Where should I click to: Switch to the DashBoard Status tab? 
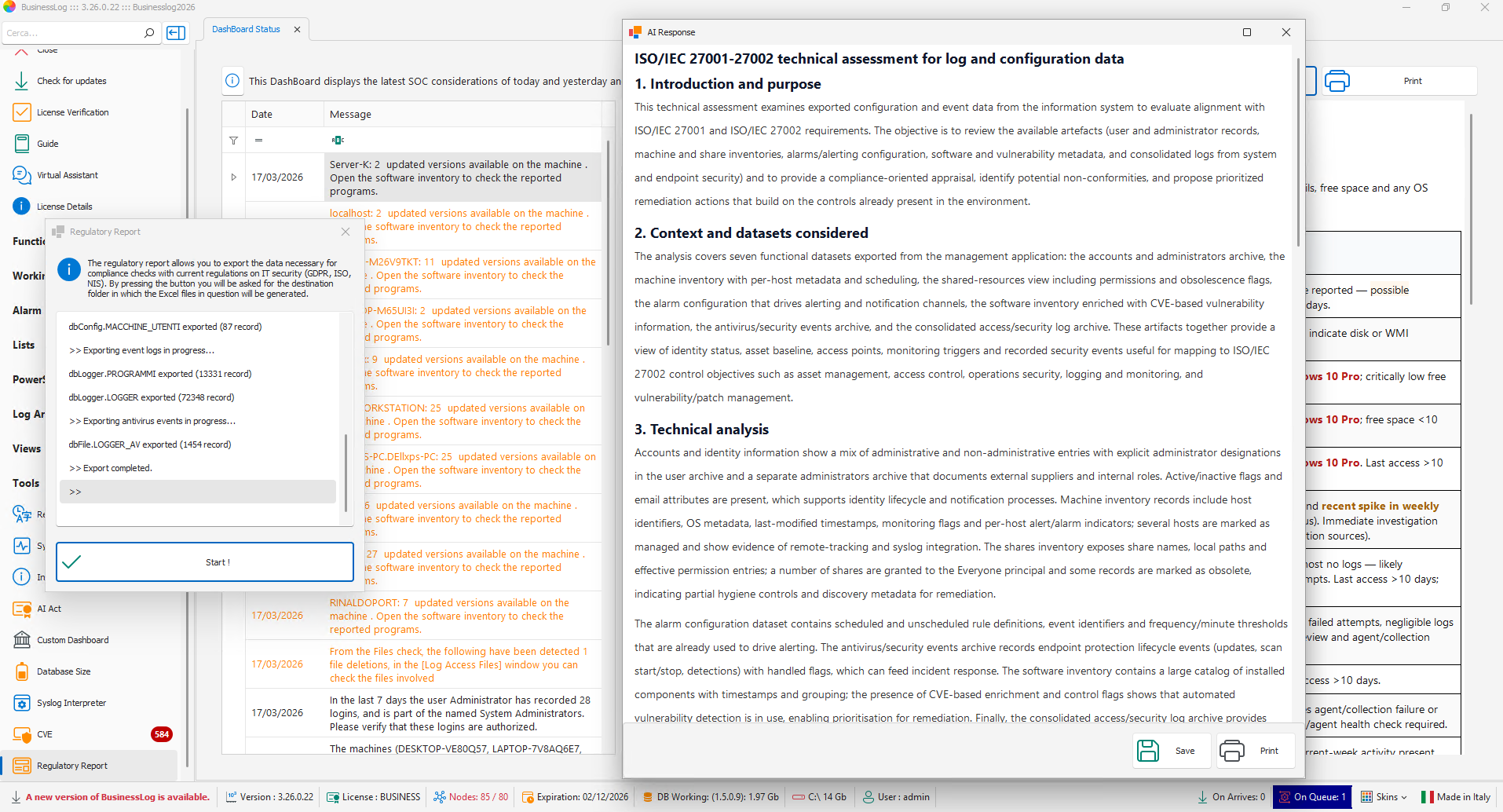click(x=246, y=29)
